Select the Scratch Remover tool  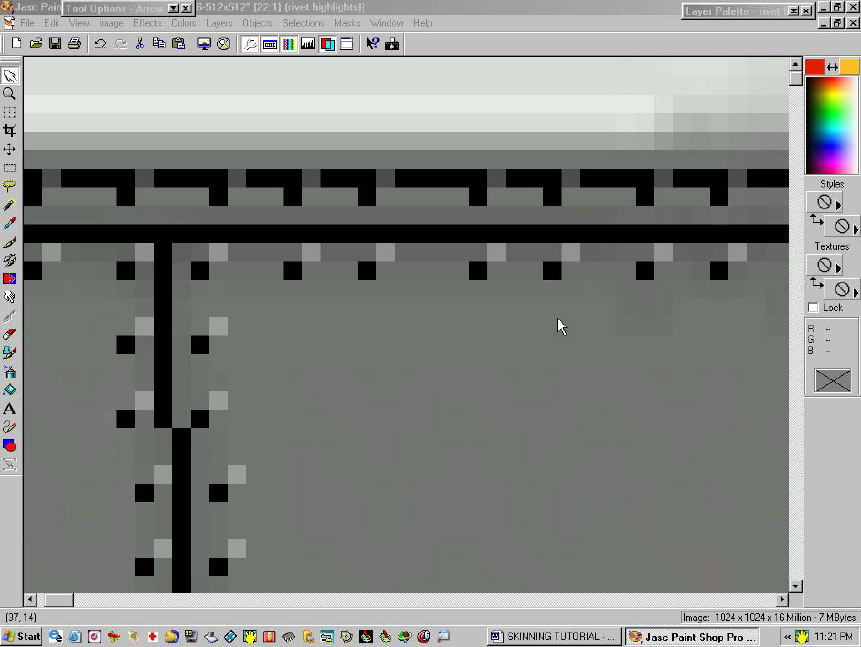coord(10,316)
